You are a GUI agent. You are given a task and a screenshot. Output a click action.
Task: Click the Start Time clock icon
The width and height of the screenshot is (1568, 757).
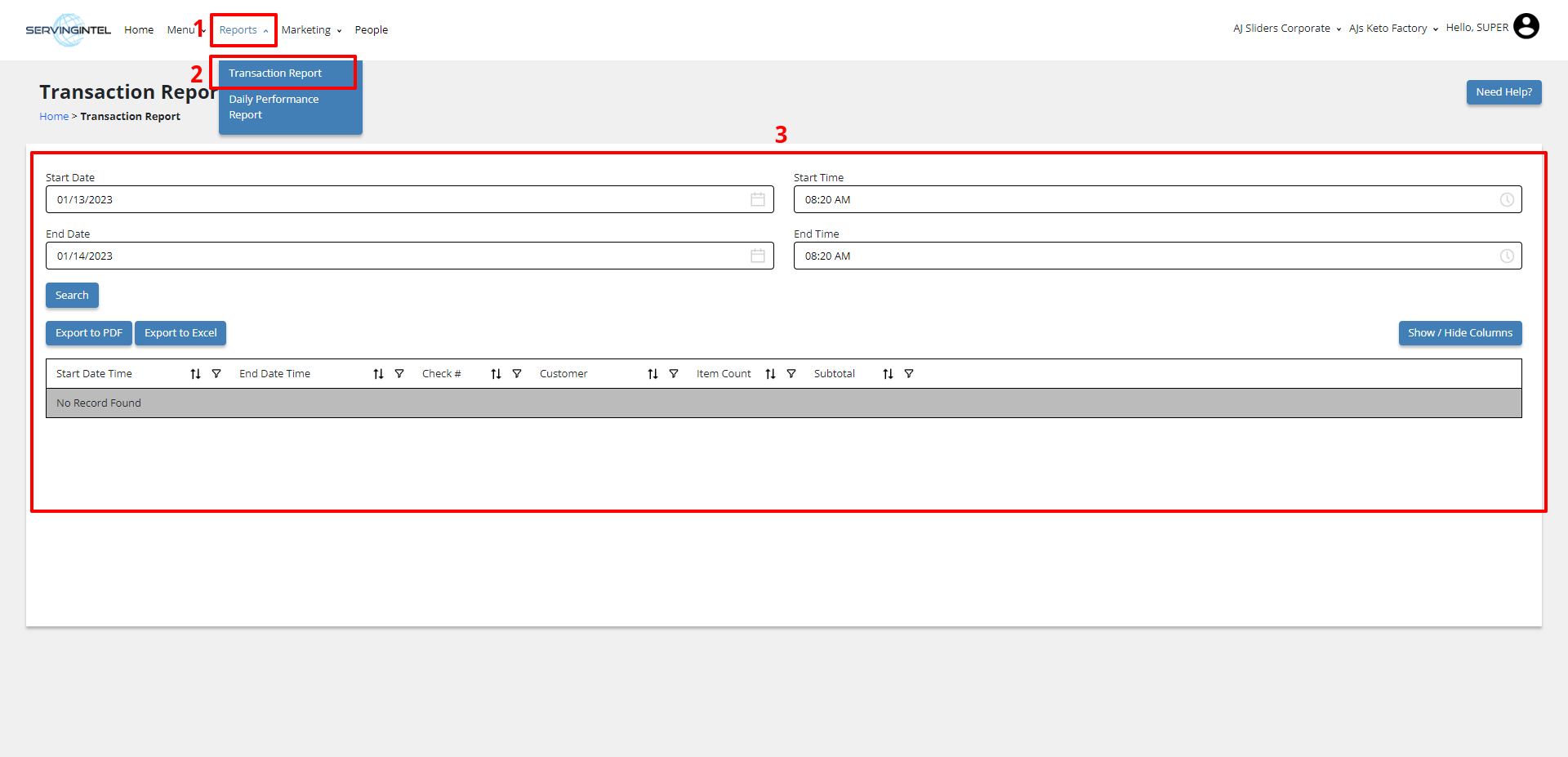coord(1507,200)
